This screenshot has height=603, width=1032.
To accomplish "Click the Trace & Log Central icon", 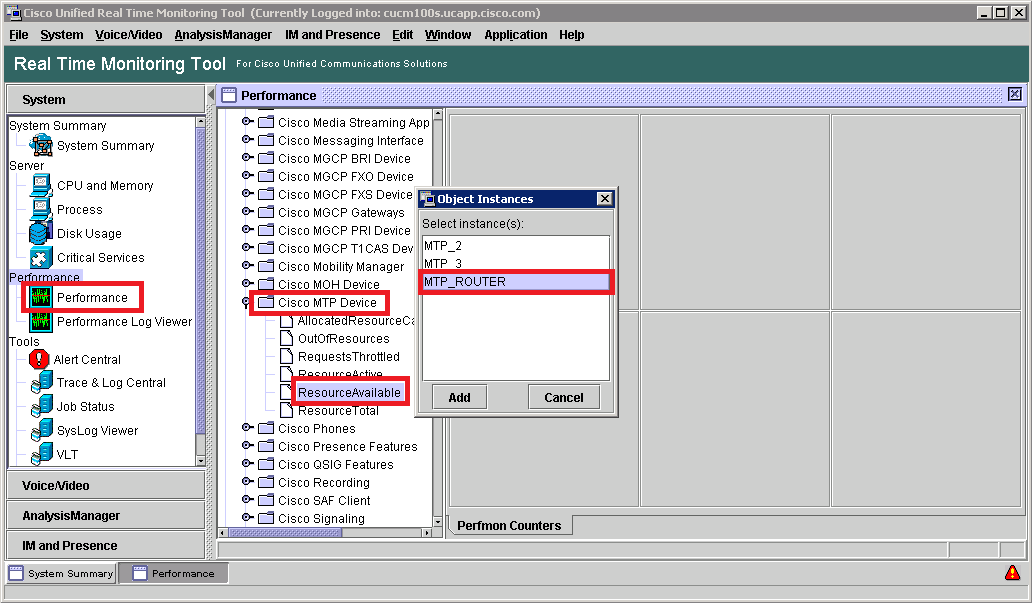I will [40, 382].
